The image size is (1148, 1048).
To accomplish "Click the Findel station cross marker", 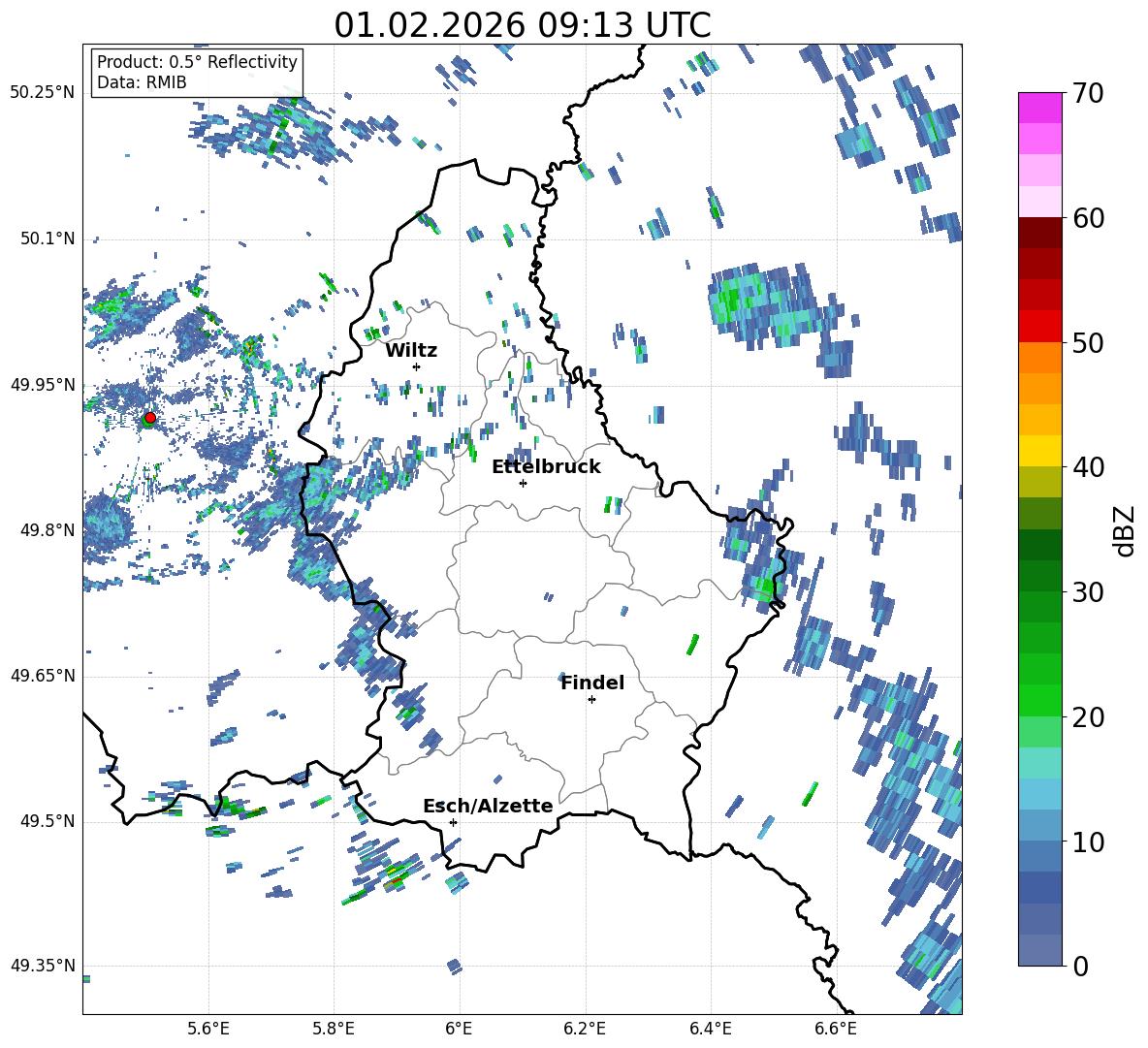I will (591, 699).
